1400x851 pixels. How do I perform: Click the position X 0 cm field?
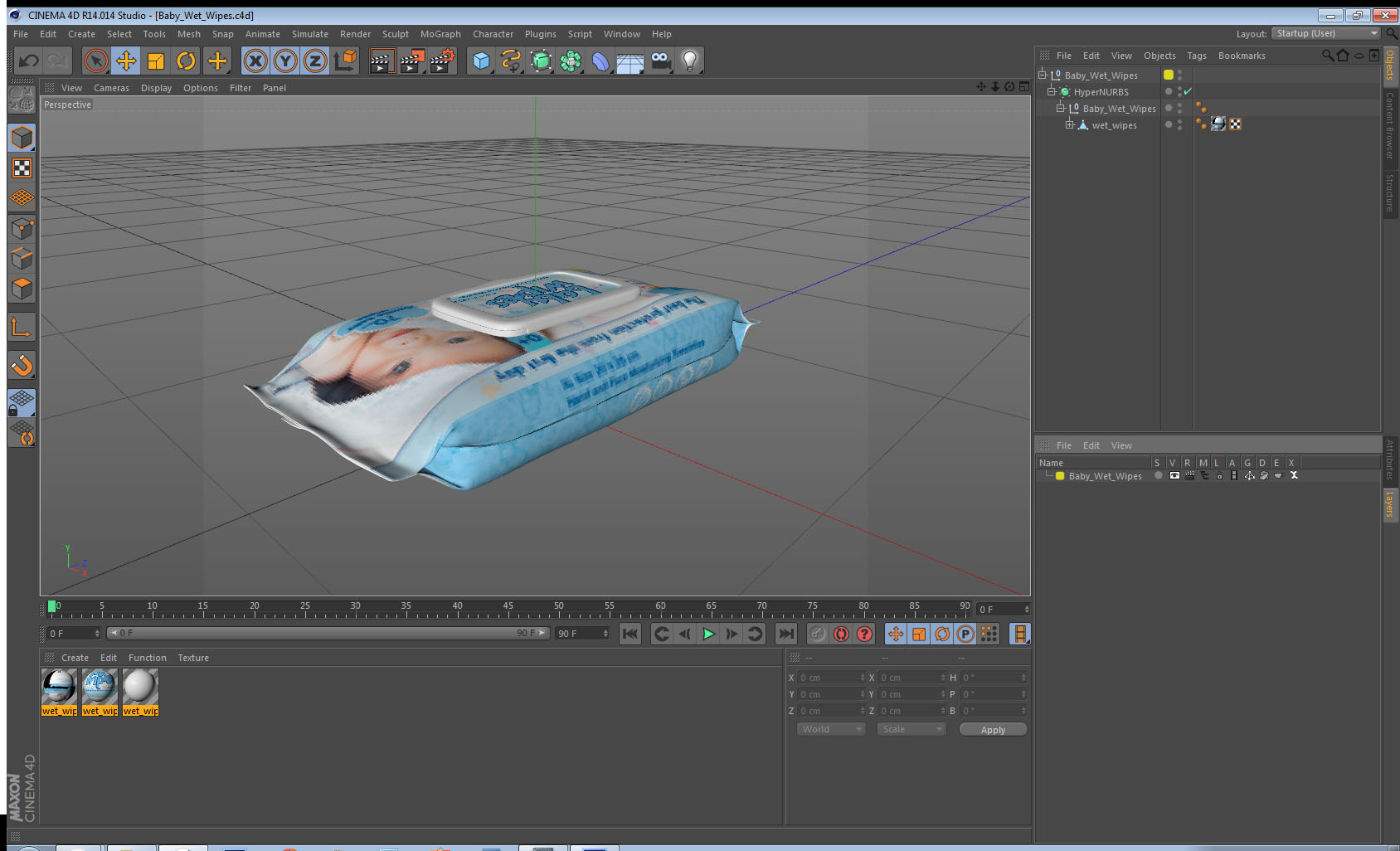tap(831, 678)
